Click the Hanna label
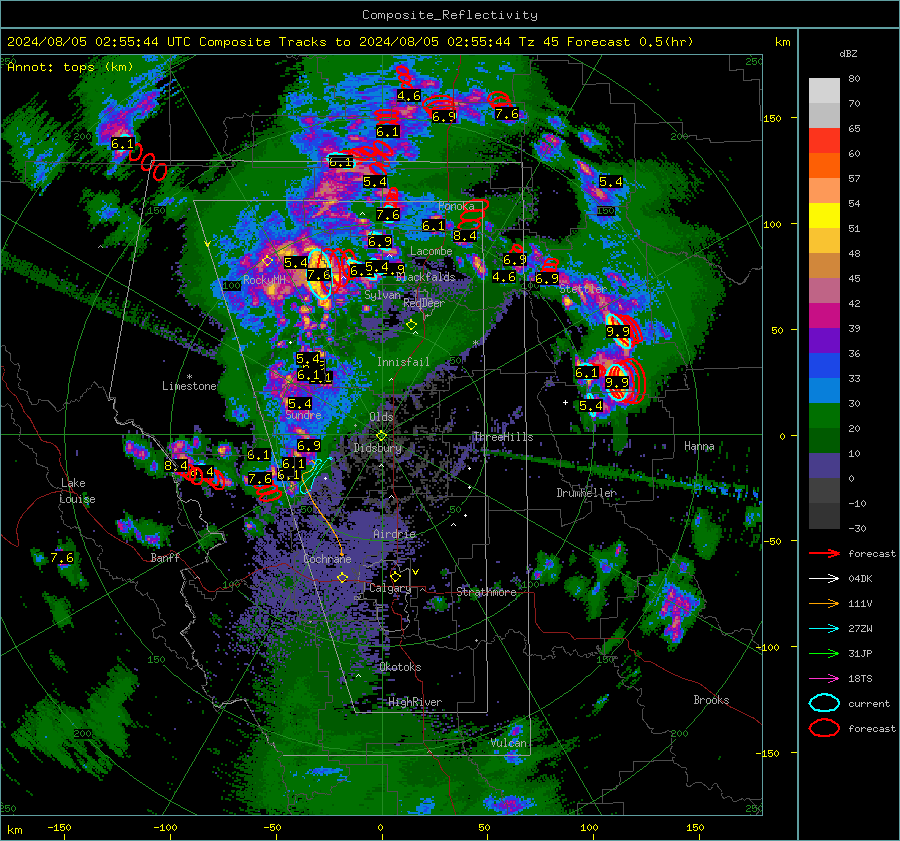900x841 pixels. [699, 446]
